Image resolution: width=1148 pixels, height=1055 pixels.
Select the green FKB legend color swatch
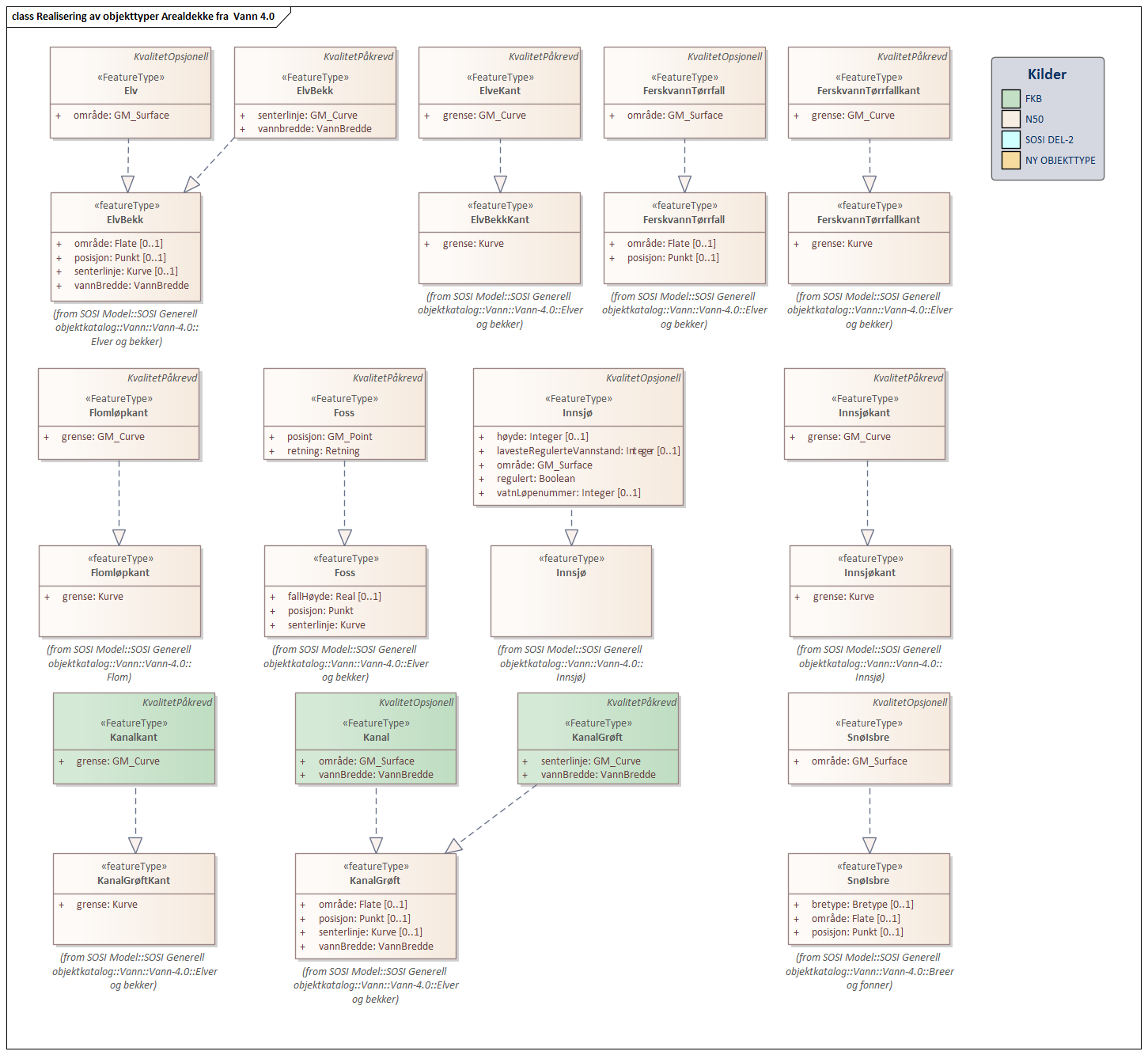pos(1010,99)
